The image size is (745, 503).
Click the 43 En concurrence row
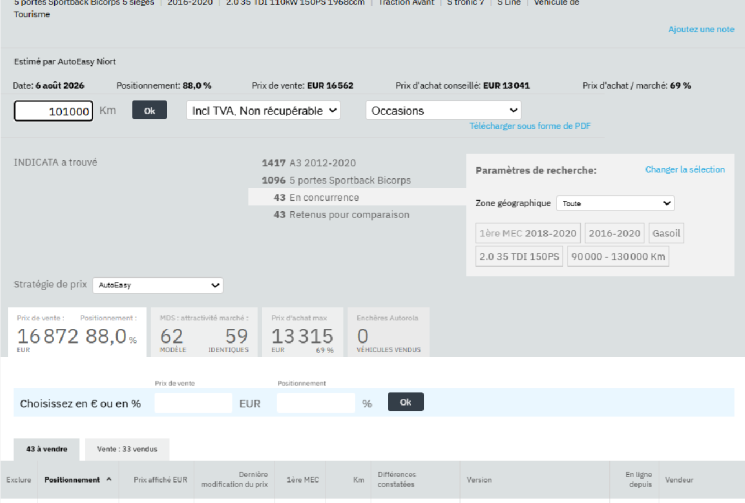click(x=356, y=197)
